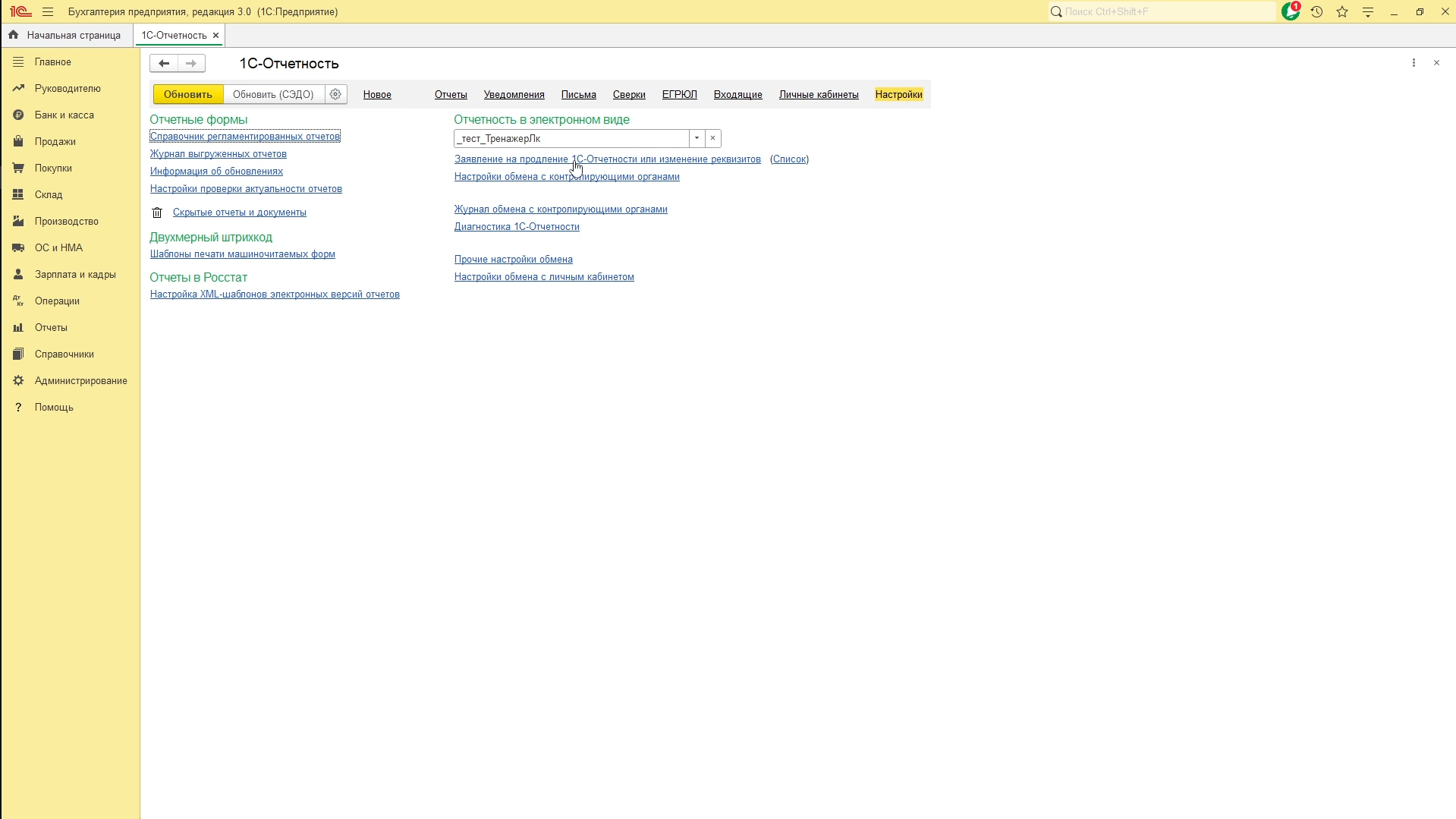This screenshot has width=1456, height=819.
Task: Click the yellow Обновить button
Action: (x=188, y=95)
